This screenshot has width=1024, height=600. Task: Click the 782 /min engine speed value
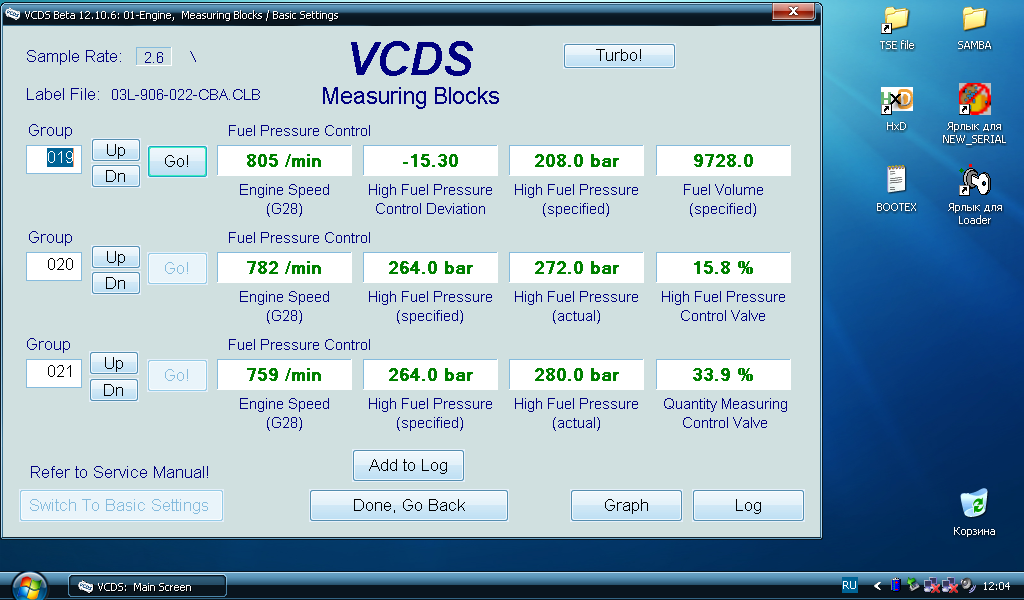[x=284, y=268]
